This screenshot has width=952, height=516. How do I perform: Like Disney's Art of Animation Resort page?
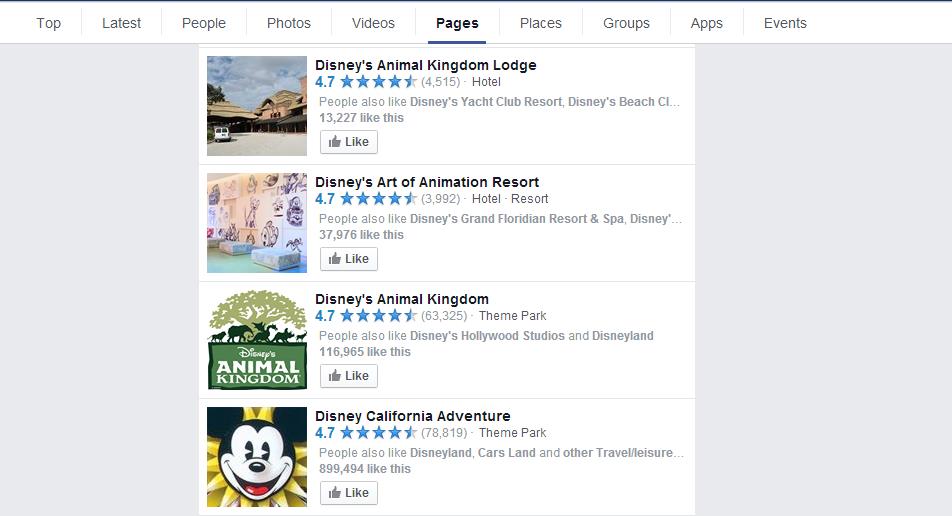point(349,259)
